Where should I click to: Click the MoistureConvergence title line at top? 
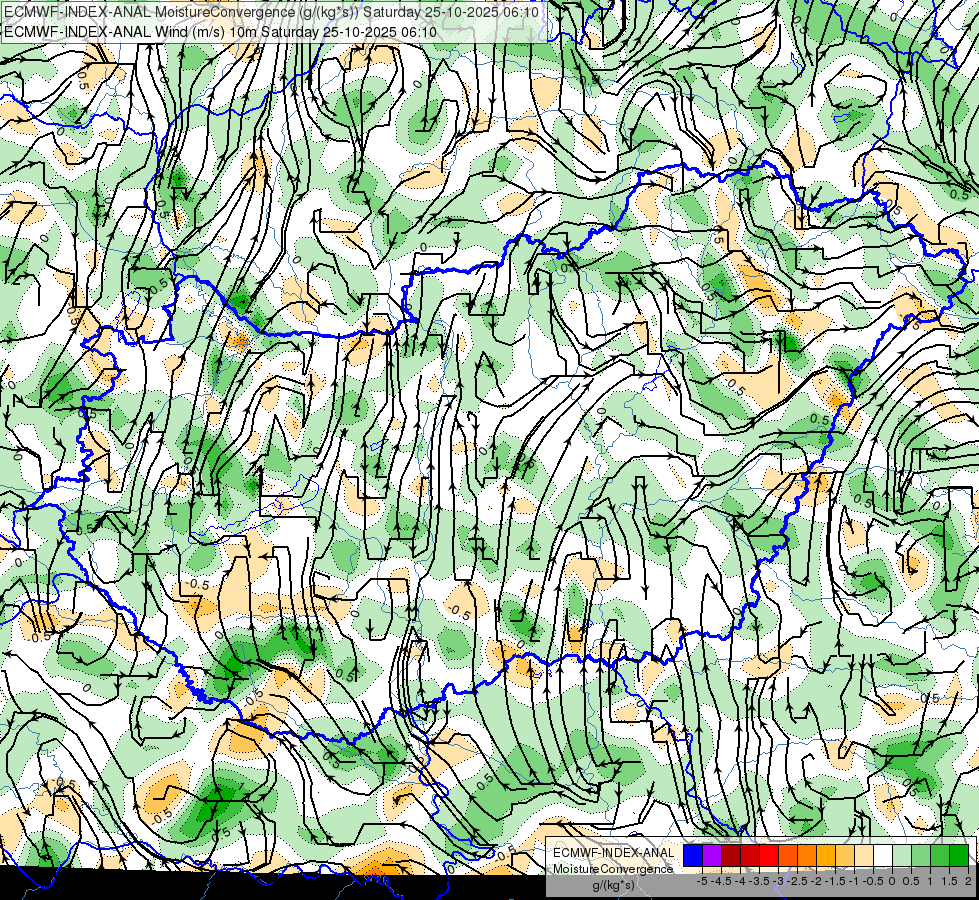tap(271, 12)
